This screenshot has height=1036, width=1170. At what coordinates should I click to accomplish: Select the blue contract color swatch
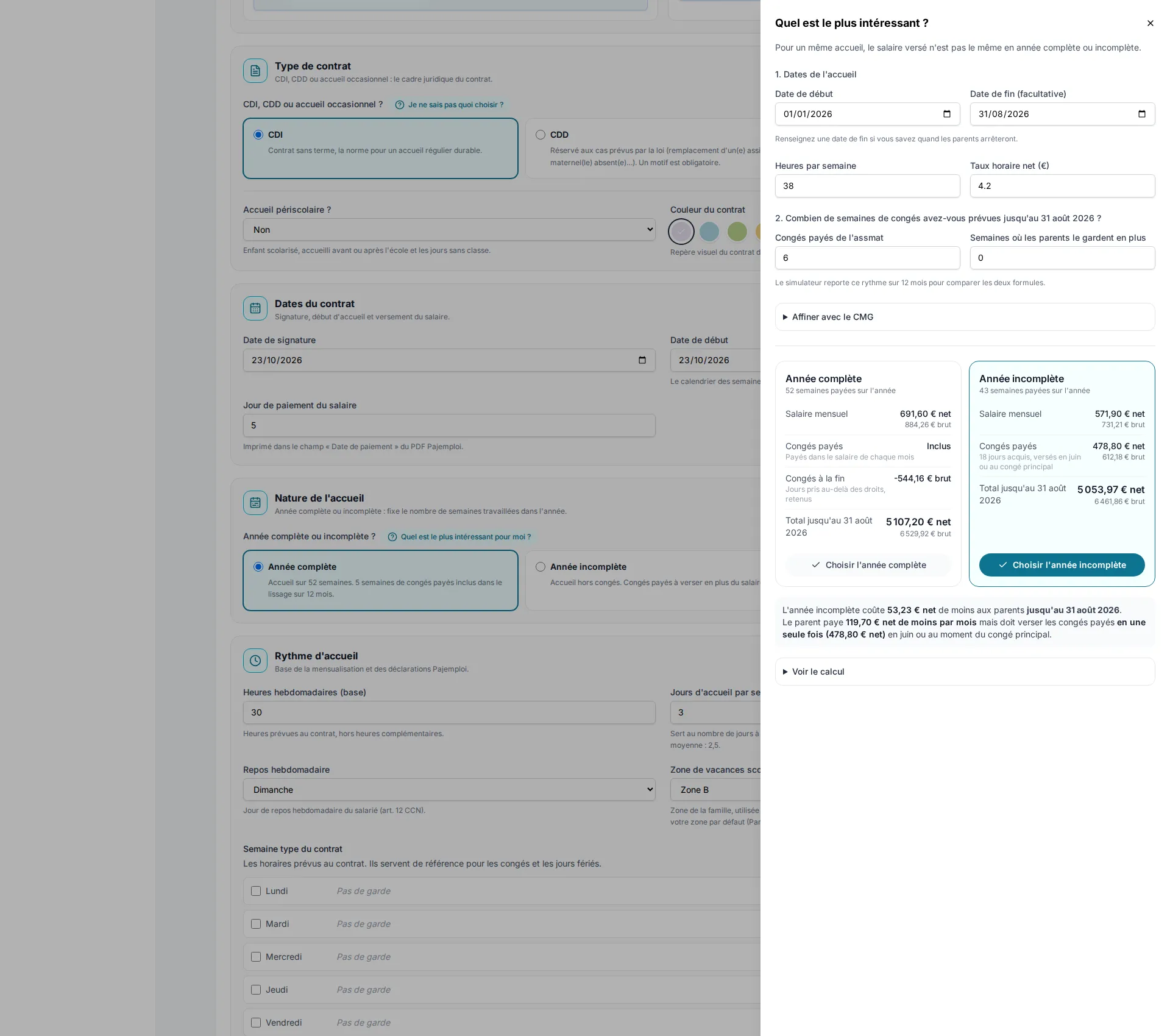point(709,232)
